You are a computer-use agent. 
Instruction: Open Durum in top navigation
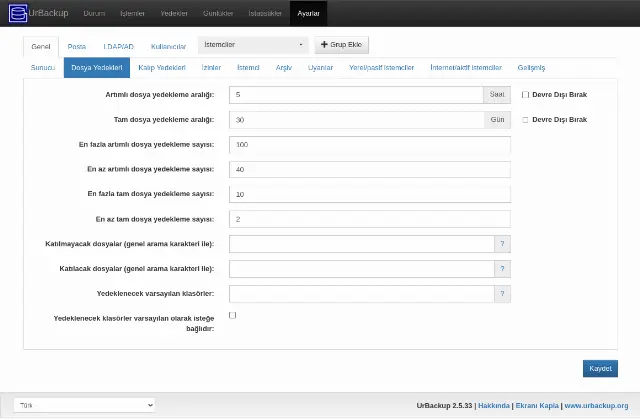(x=94, y=13)
